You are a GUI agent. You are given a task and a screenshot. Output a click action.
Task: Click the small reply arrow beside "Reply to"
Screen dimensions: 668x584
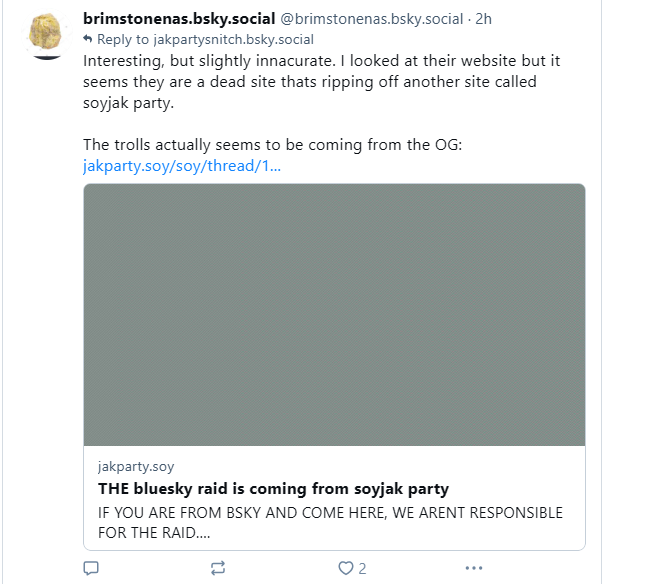click(87, 40)
